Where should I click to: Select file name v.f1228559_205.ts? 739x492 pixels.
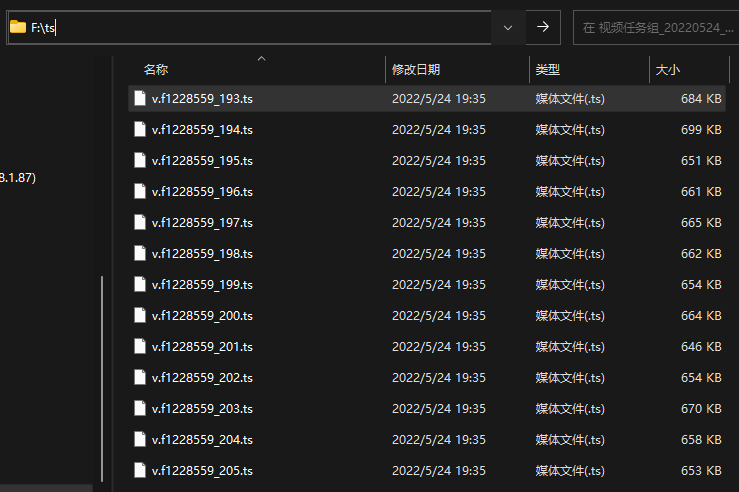tap(202, 471)
